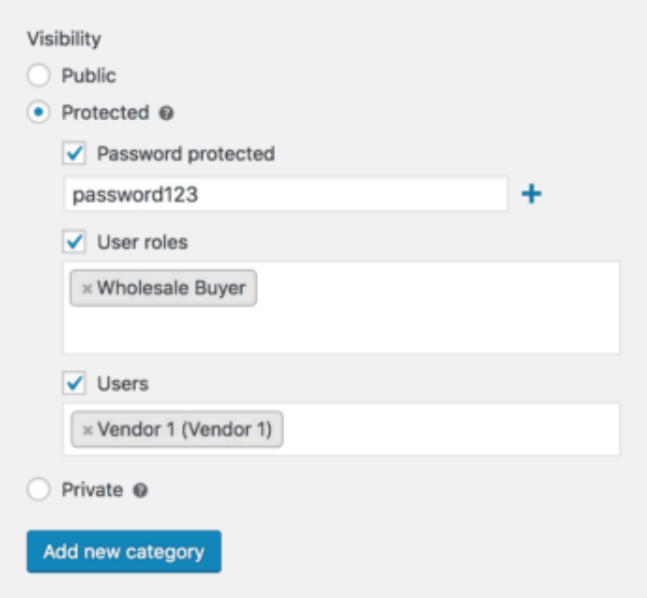Click inside the Users selection box
The width and height of the screenshot is (647, 598).
coord(450,430)
